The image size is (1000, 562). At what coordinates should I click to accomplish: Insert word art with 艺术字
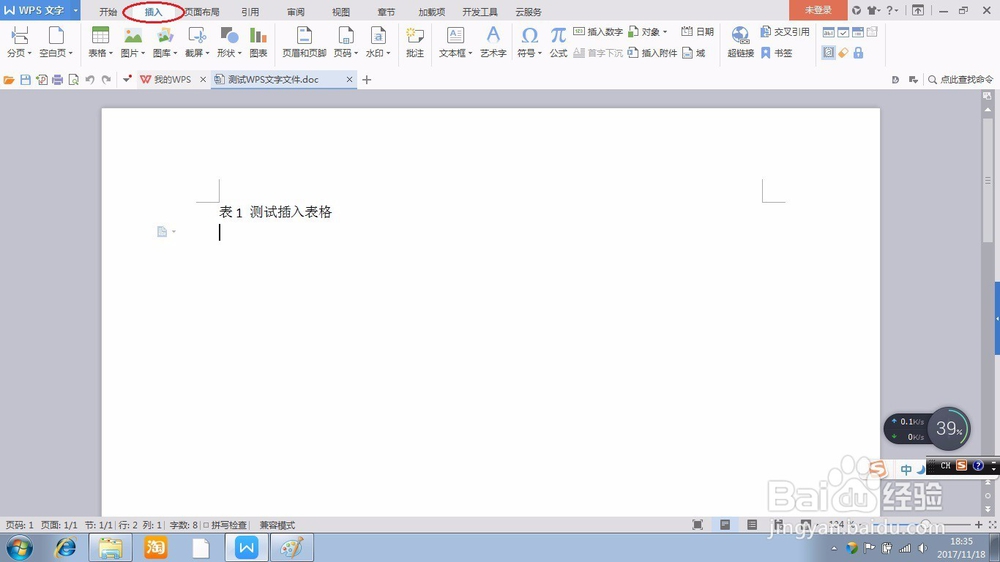(493, 42)
